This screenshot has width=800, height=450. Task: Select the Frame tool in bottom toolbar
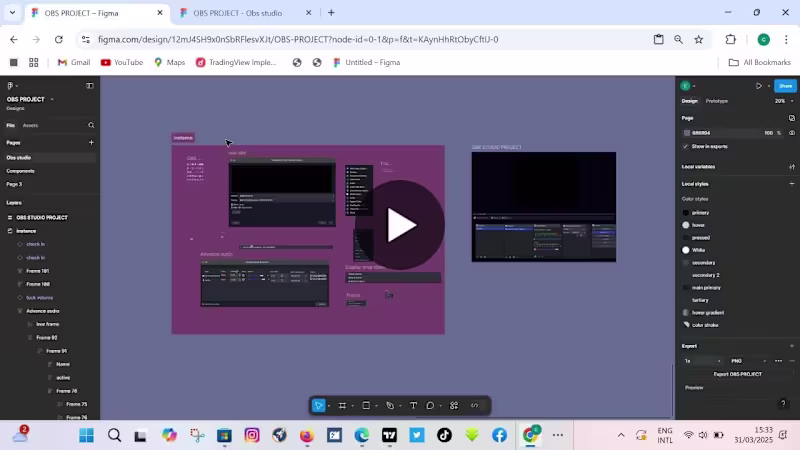[x=342, y=406]
